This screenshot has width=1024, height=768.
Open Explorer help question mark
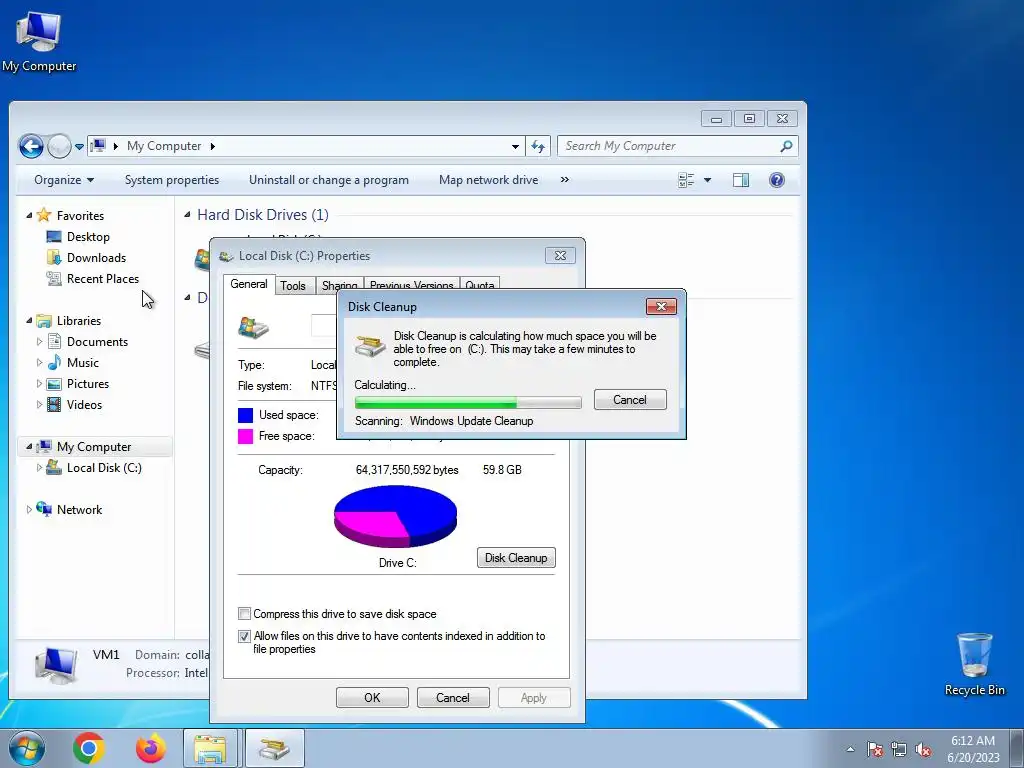[776, 180]
